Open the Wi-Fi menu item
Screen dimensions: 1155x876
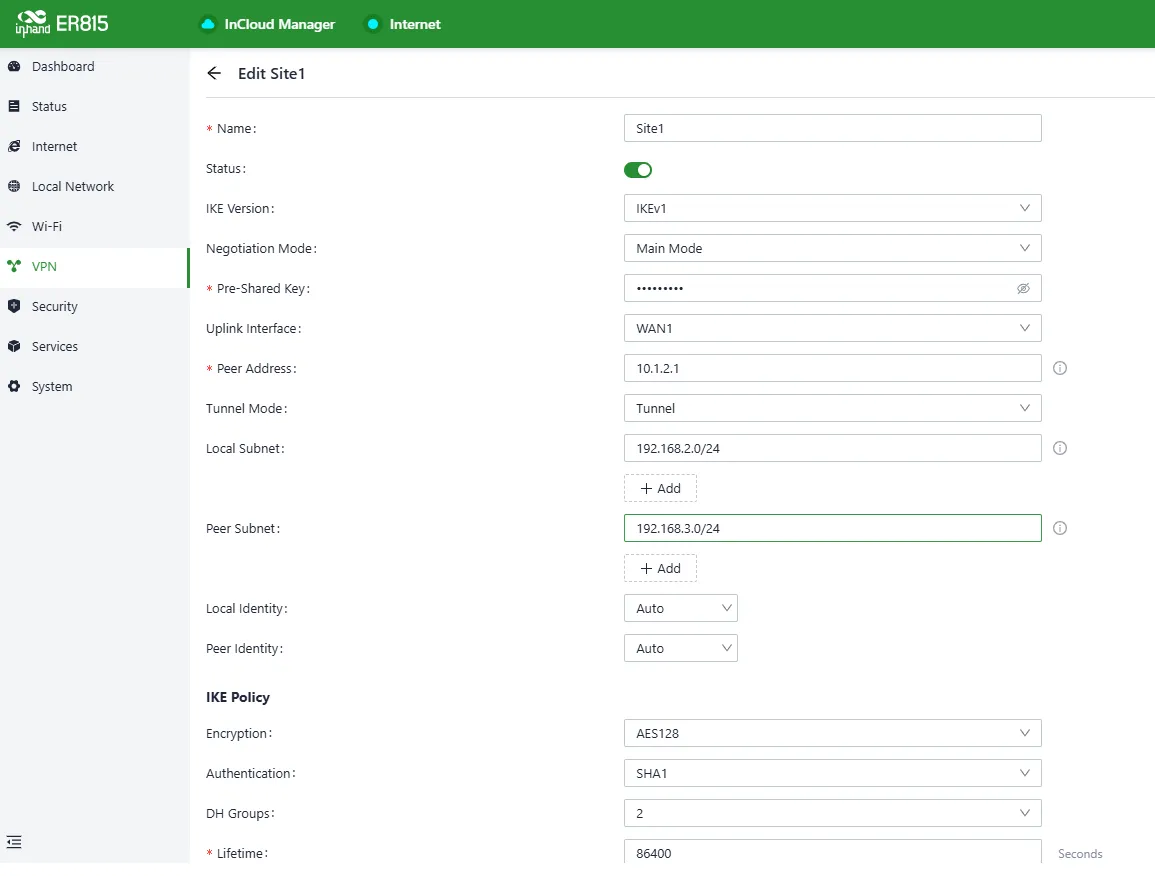click(x=94, y=226)
